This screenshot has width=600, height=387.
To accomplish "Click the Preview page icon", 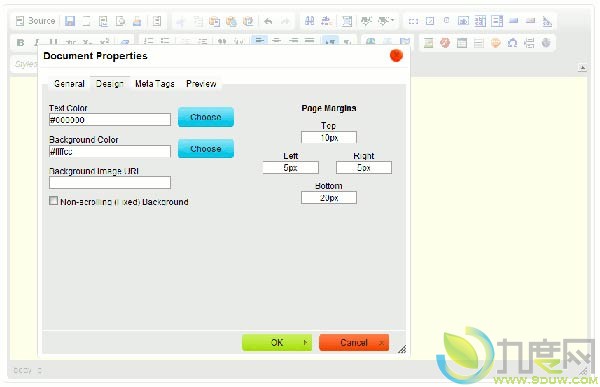I will pyautogui.click(x=120, y=21).
